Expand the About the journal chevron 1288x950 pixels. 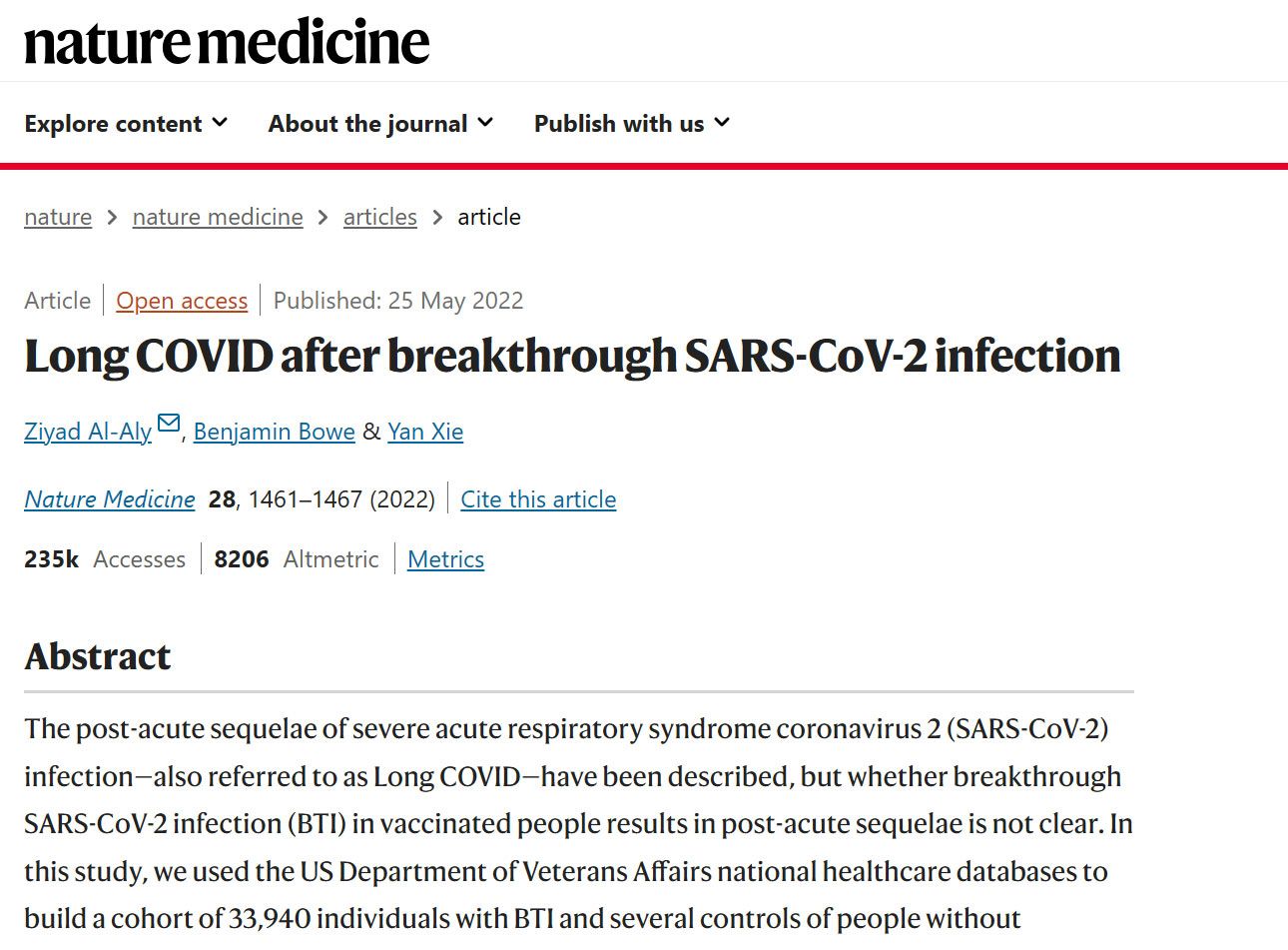tap(485, 123)
